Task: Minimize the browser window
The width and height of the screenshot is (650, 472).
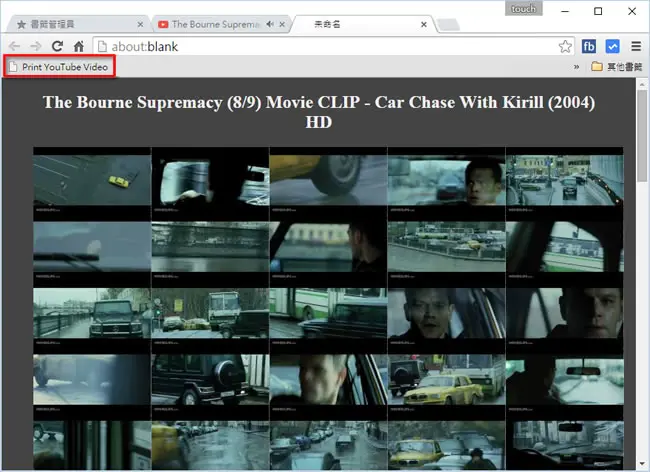Action: (x=565, y=11)
